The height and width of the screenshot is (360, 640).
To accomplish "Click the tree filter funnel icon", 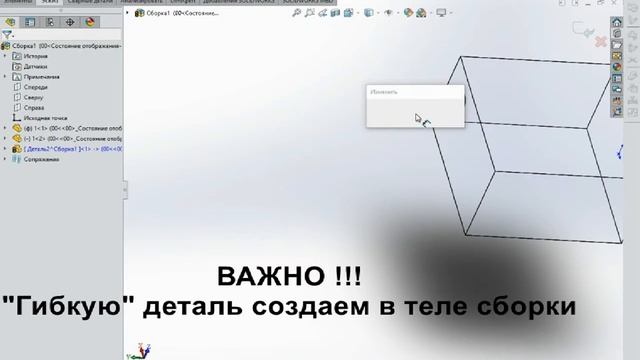I will 7,35.
